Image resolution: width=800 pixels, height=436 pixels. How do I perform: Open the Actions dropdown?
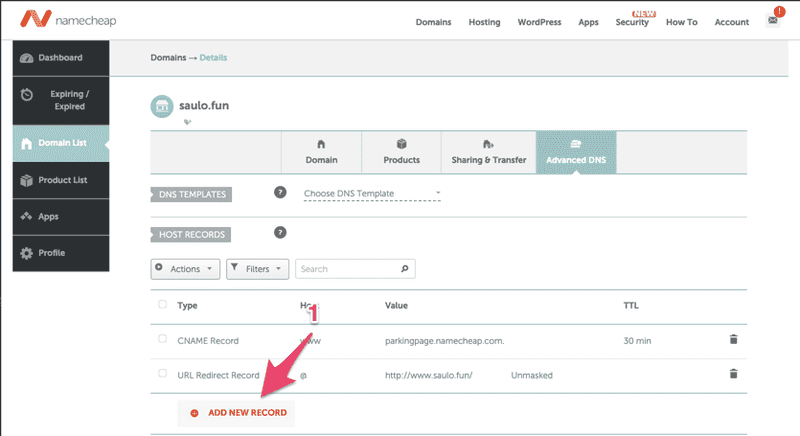(x=185, y=269)
